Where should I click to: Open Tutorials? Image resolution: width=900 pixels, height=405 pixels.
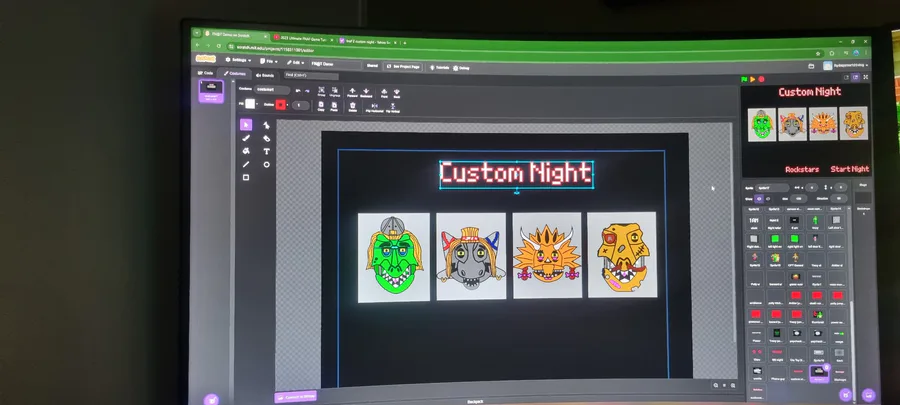pyautogui.click(x=440, y=67)
